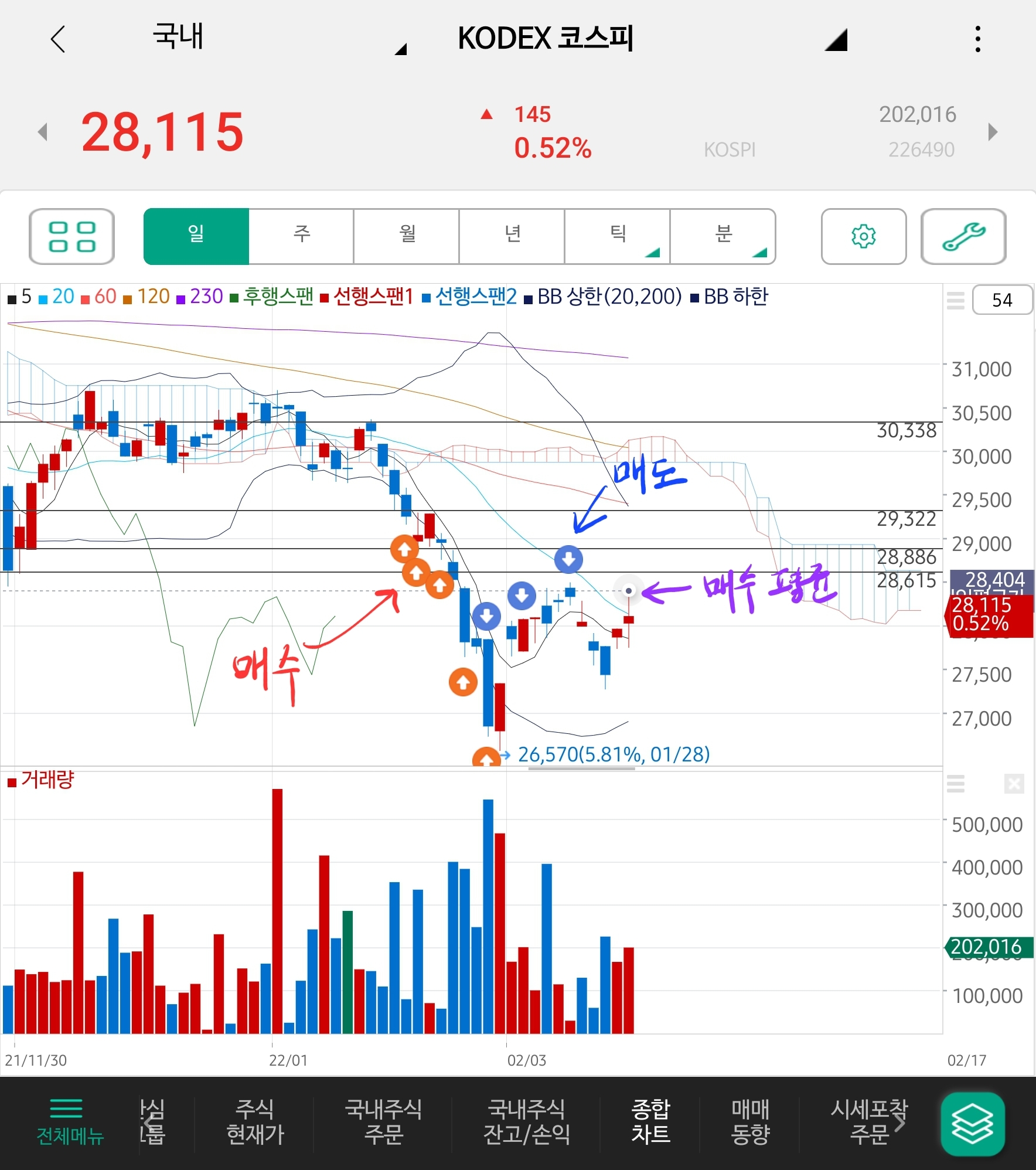The image size is (1036, 1170).
Task: Tap the stock code 226490
Action: tap(922, 150)
